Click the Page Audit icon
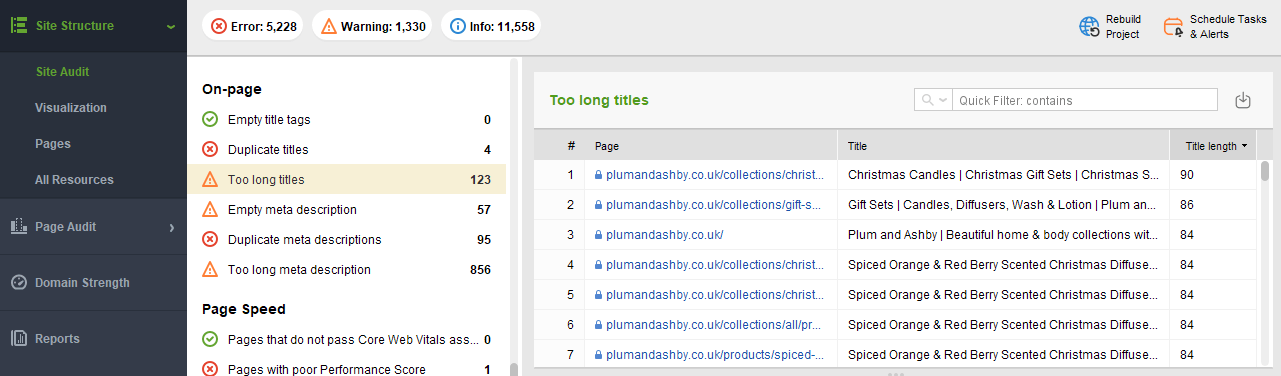The image size is (1281, 376). tap(18, 227)
